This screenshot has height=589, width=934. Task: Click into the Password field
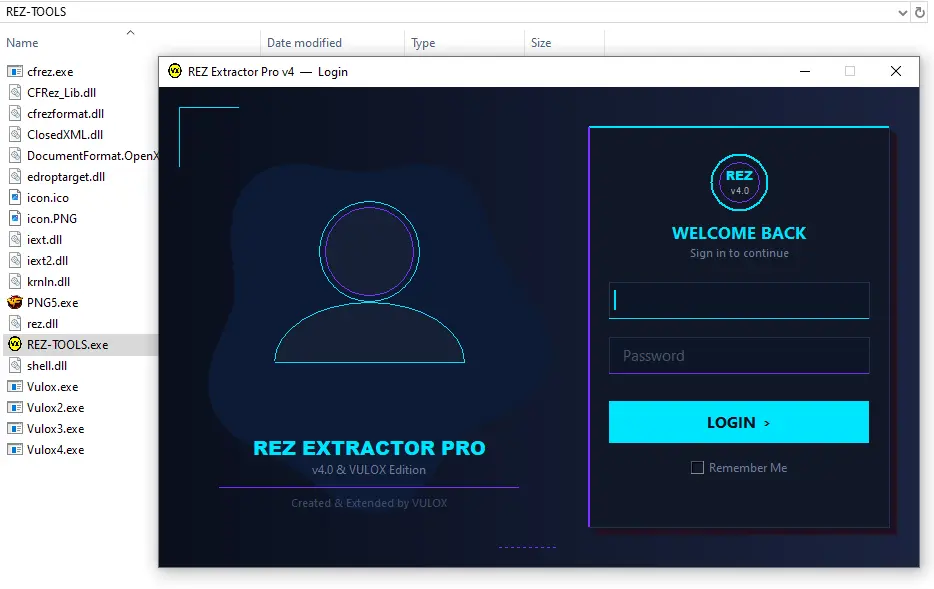pos(739,356)
